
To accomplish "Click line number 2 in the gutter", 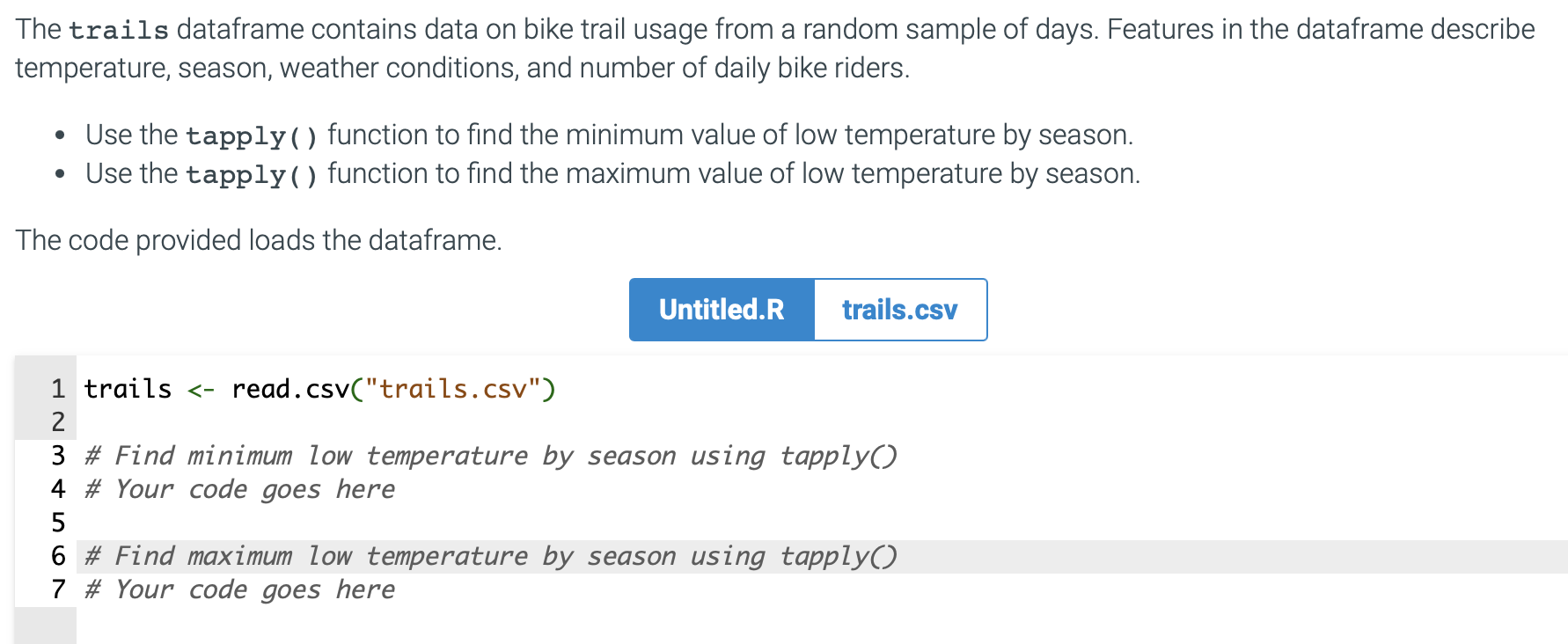I will [56, 422].
